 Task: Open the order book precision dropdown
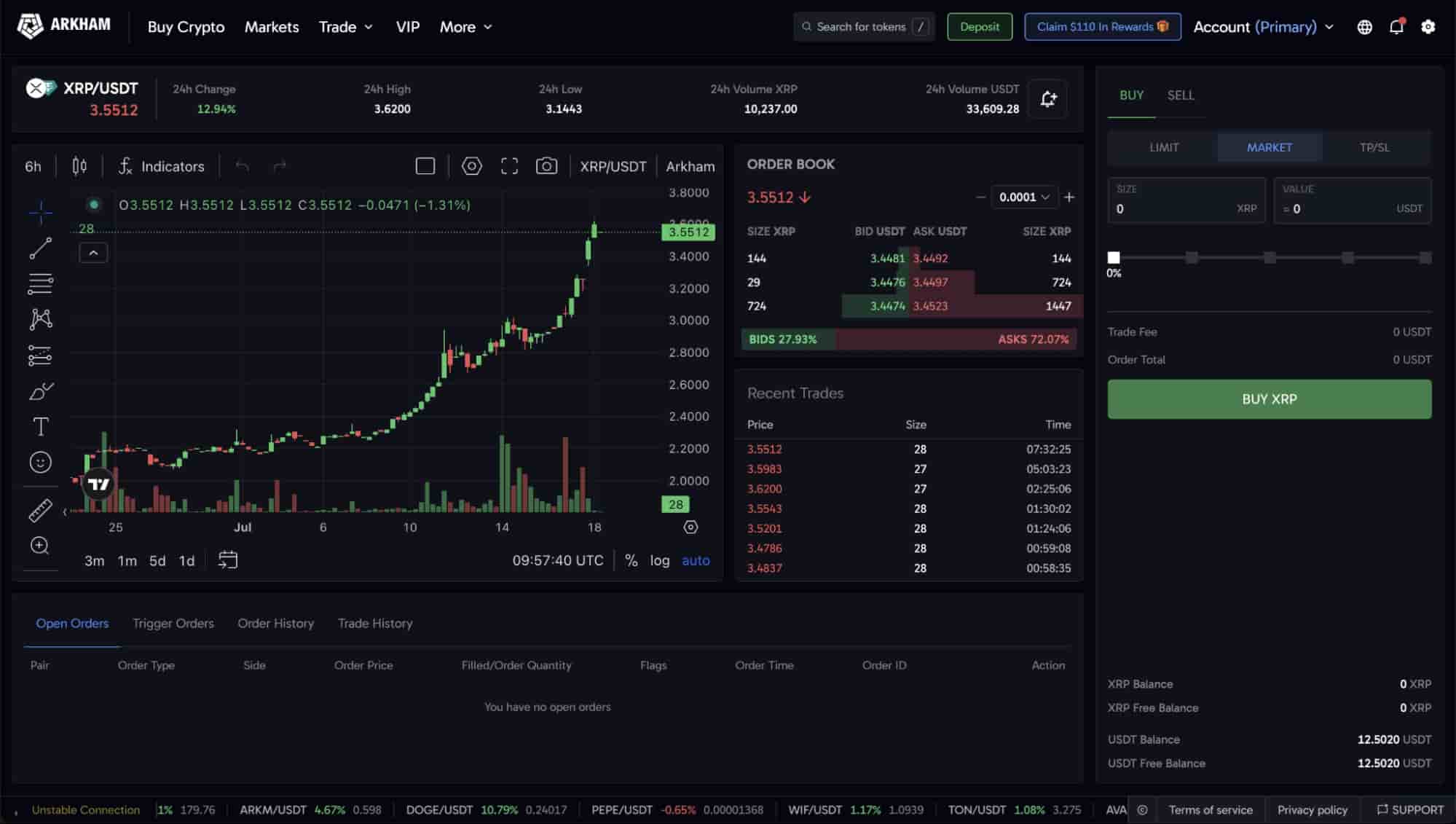[x=1023, y=197]
